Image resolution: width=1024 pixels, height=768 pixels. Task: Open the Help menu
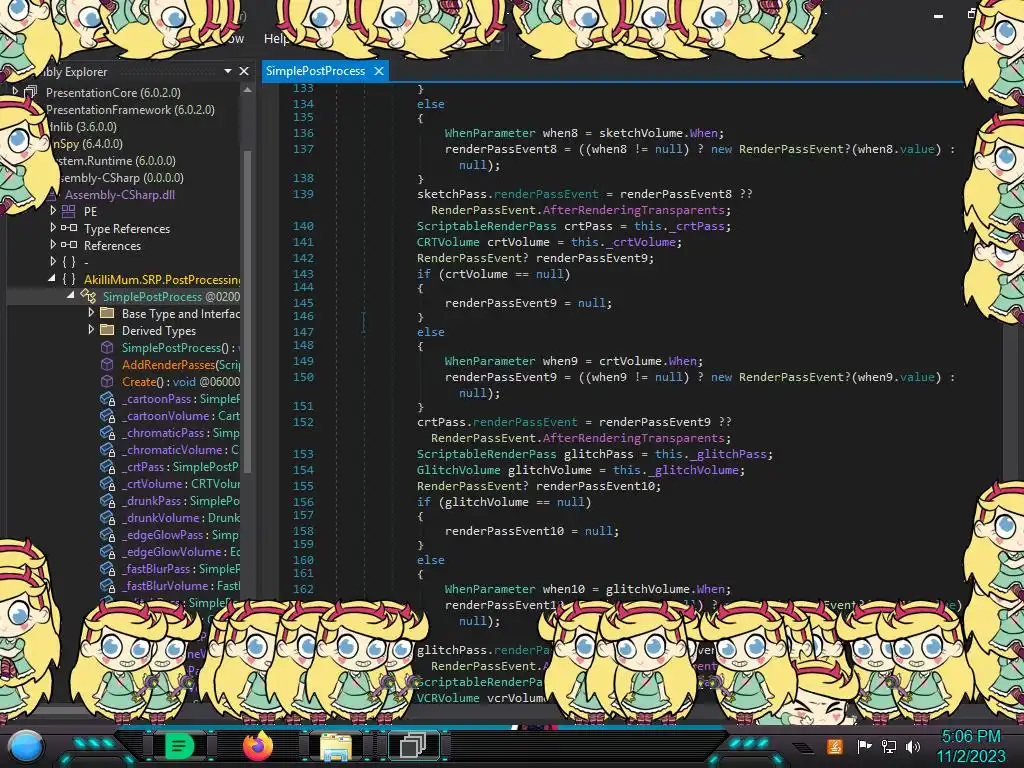point(276,39)
